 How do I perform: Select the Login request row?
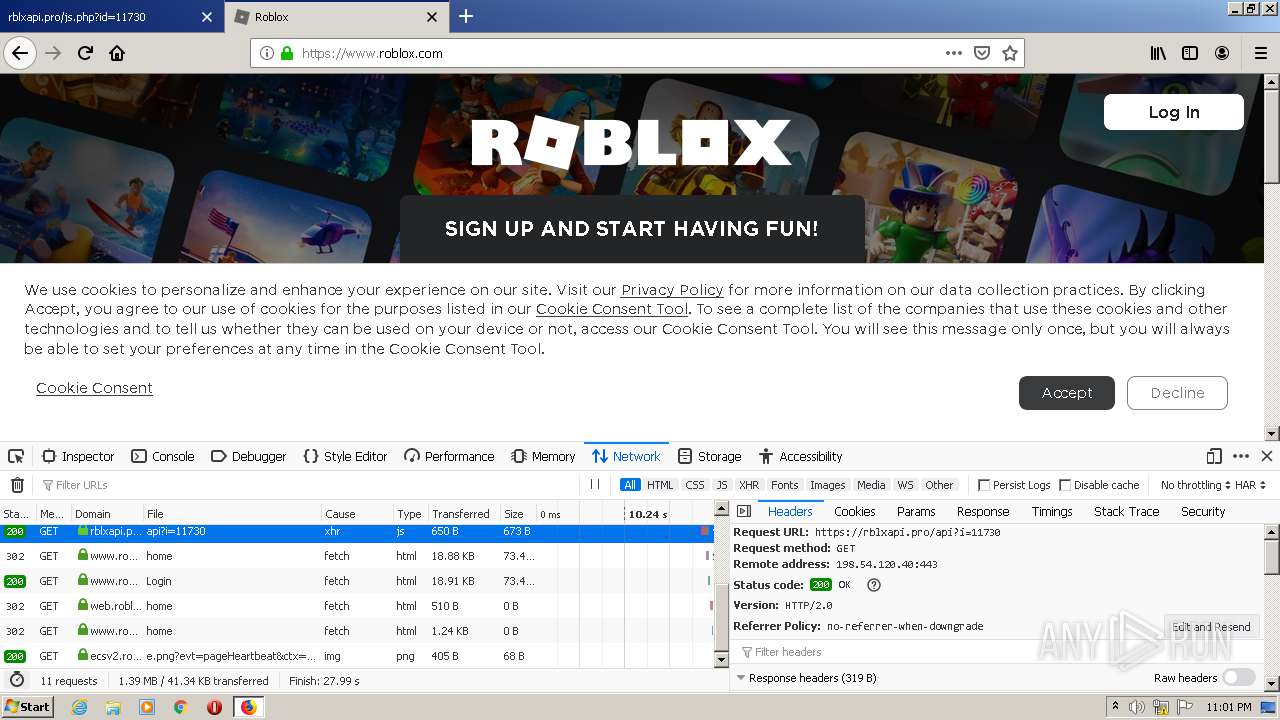click(357, 581)
